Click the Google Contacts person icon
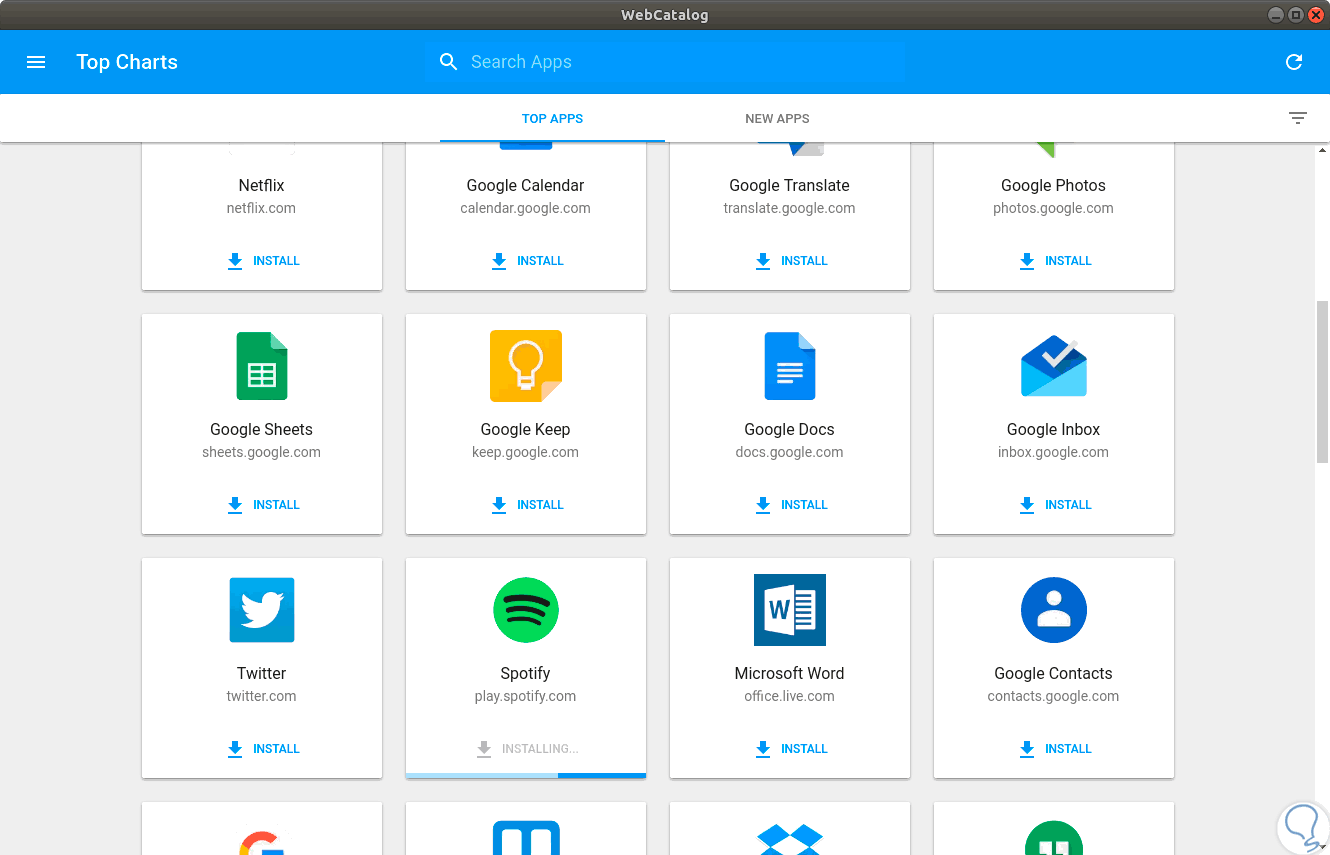 [1054, 610]
